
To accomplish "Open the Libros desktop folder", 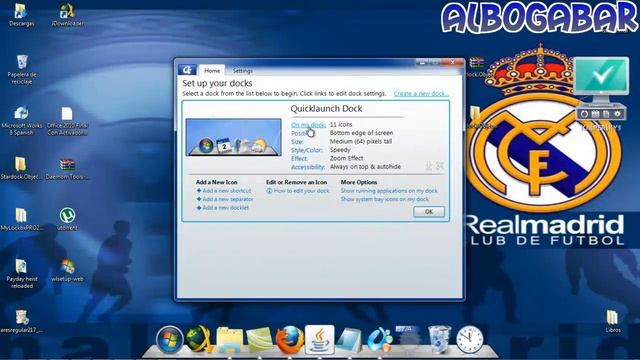I will 613,322.
